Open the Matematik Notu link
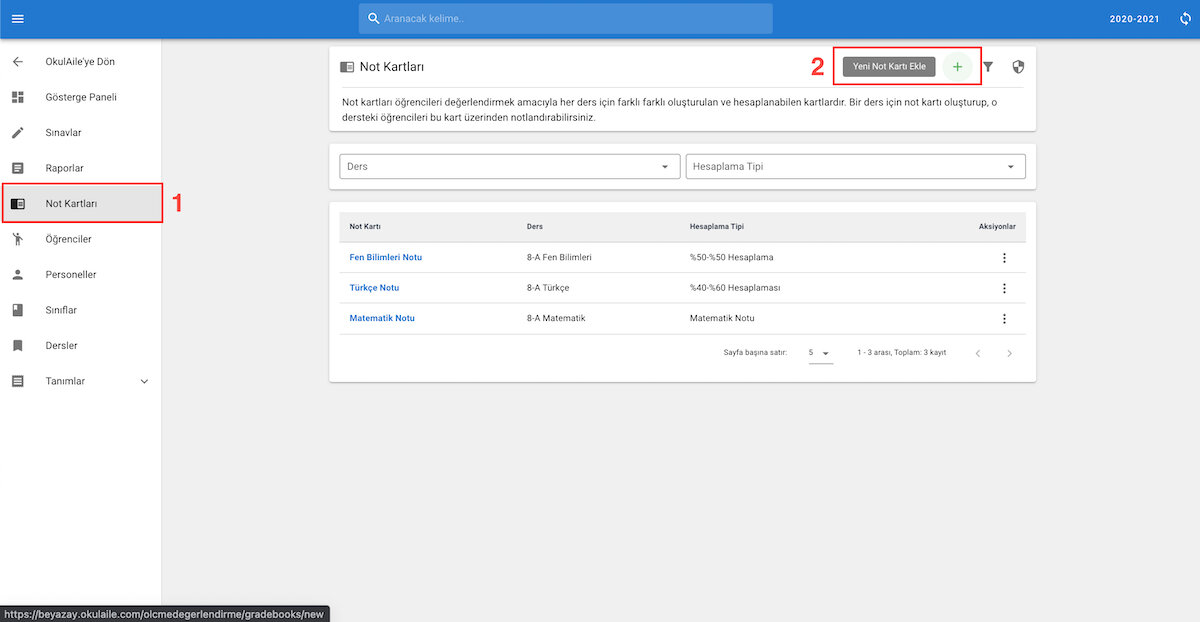This screenshot has width=1200, height=622. [x=382, y=319]
